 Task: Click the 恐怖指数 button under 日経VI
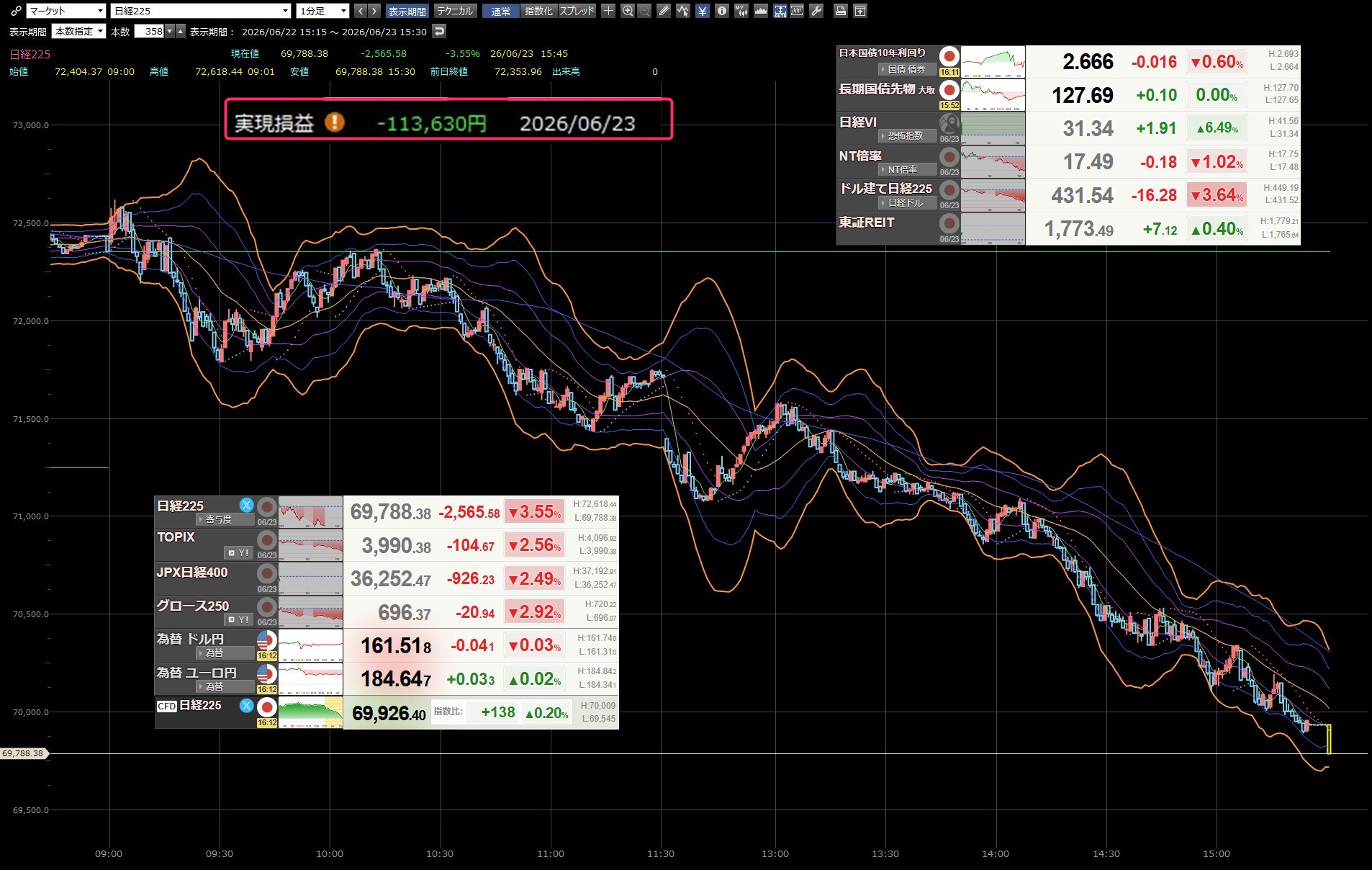point(907,136)
